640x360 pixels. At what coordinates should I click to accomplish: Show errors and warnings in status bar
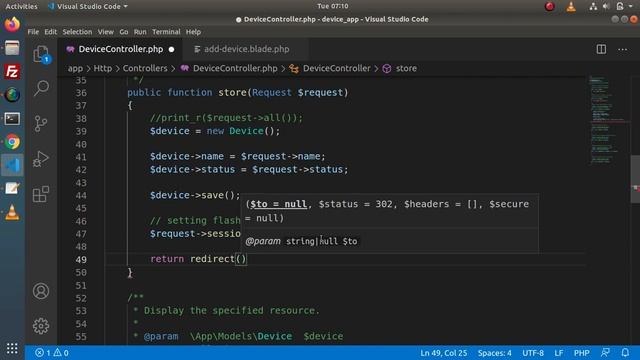[x=52, y=353]
